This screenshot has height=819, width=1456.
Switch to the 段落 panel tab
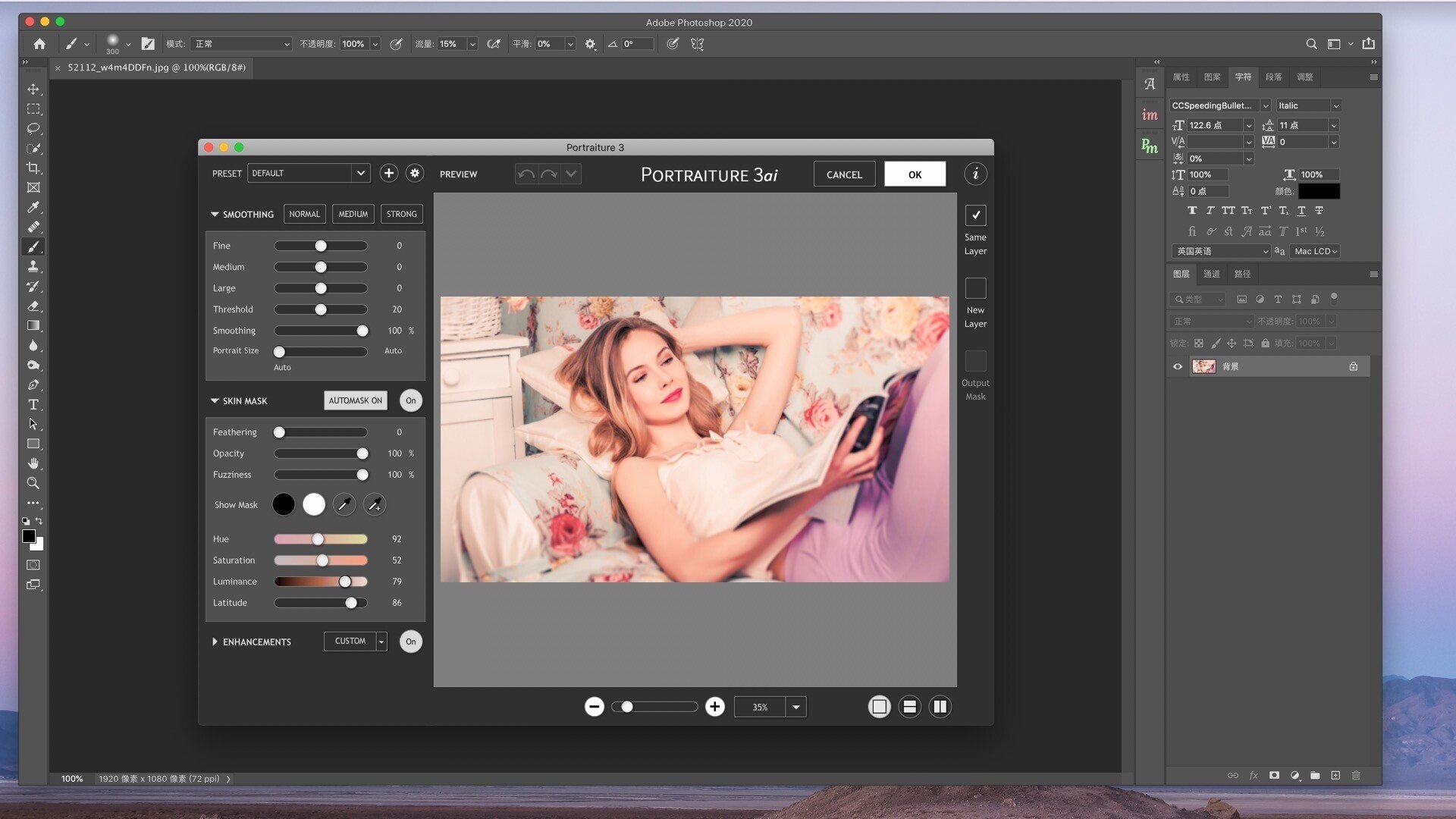coord(1274,77)
